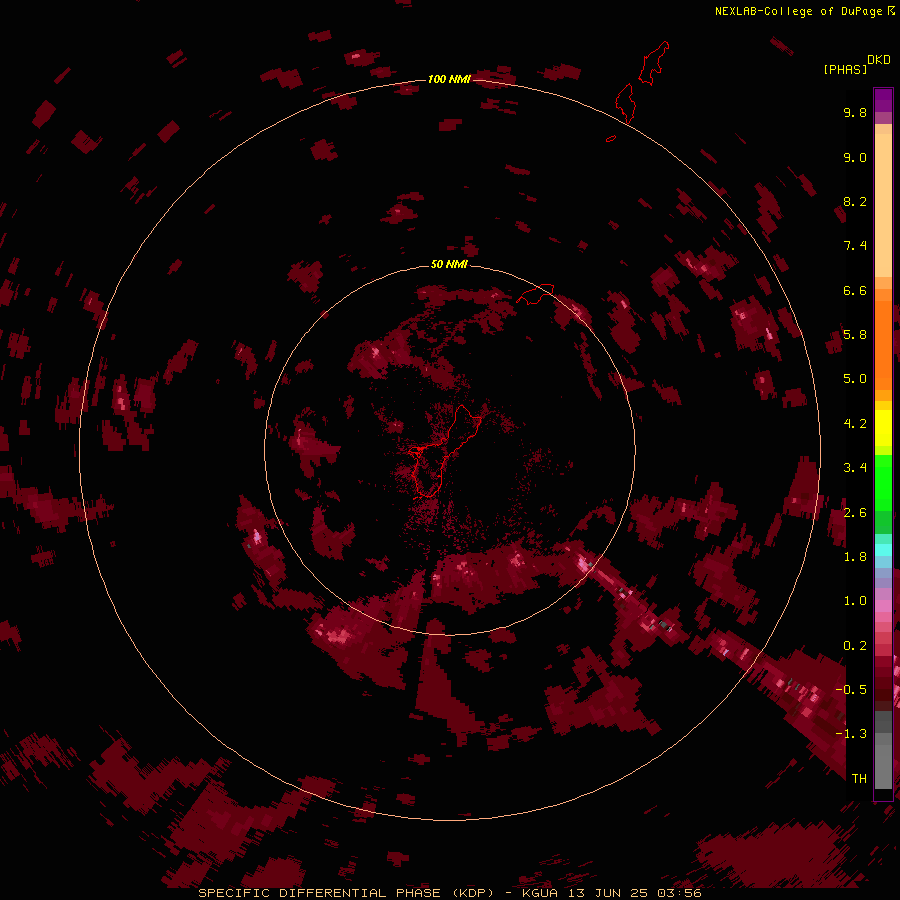Pick the 5.8 scale value
900x900 pixels.
click(855, 335)
